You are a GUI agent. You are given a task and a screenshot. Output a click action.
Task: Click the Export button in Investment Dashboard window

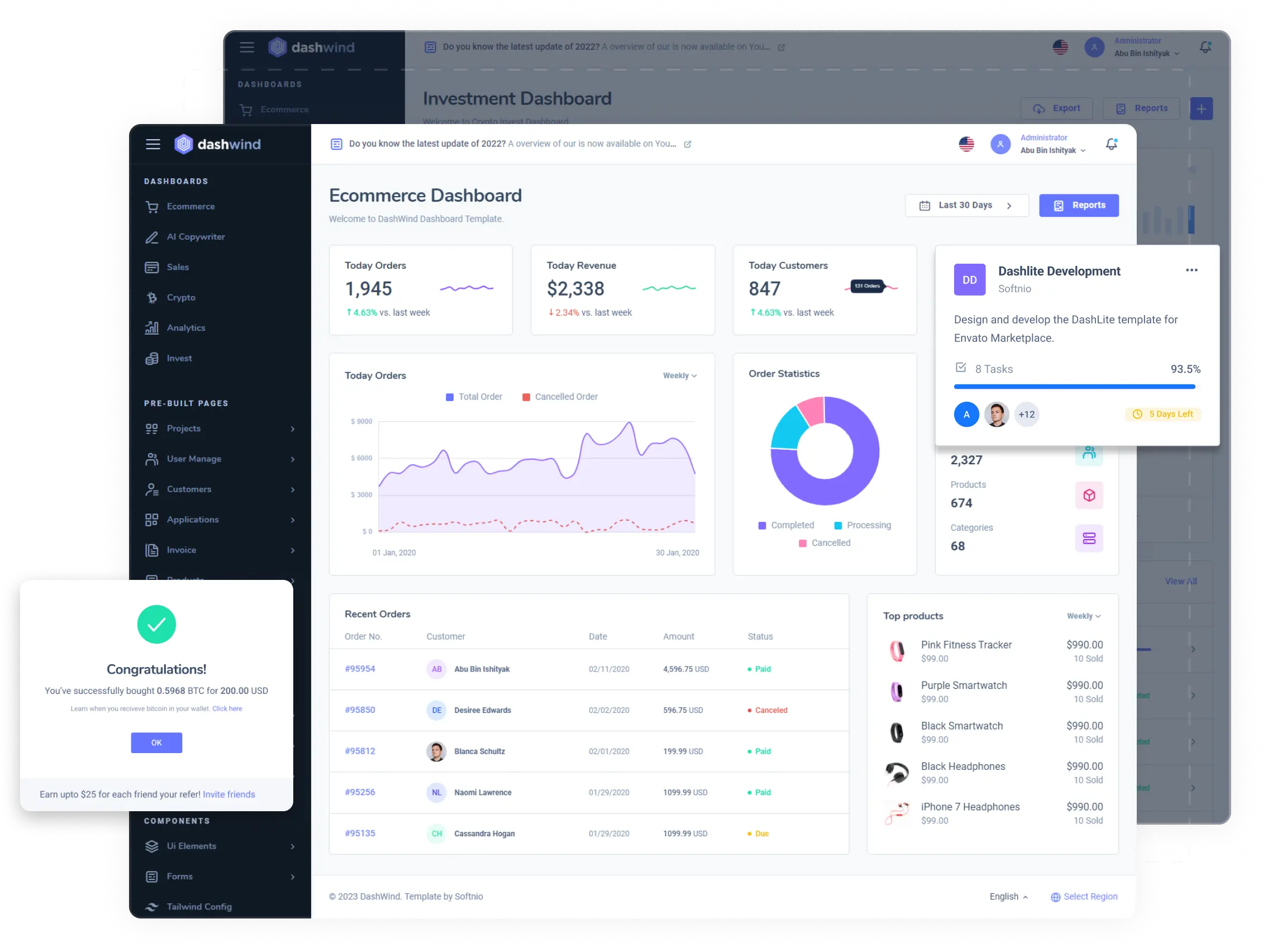[1056, 108]
